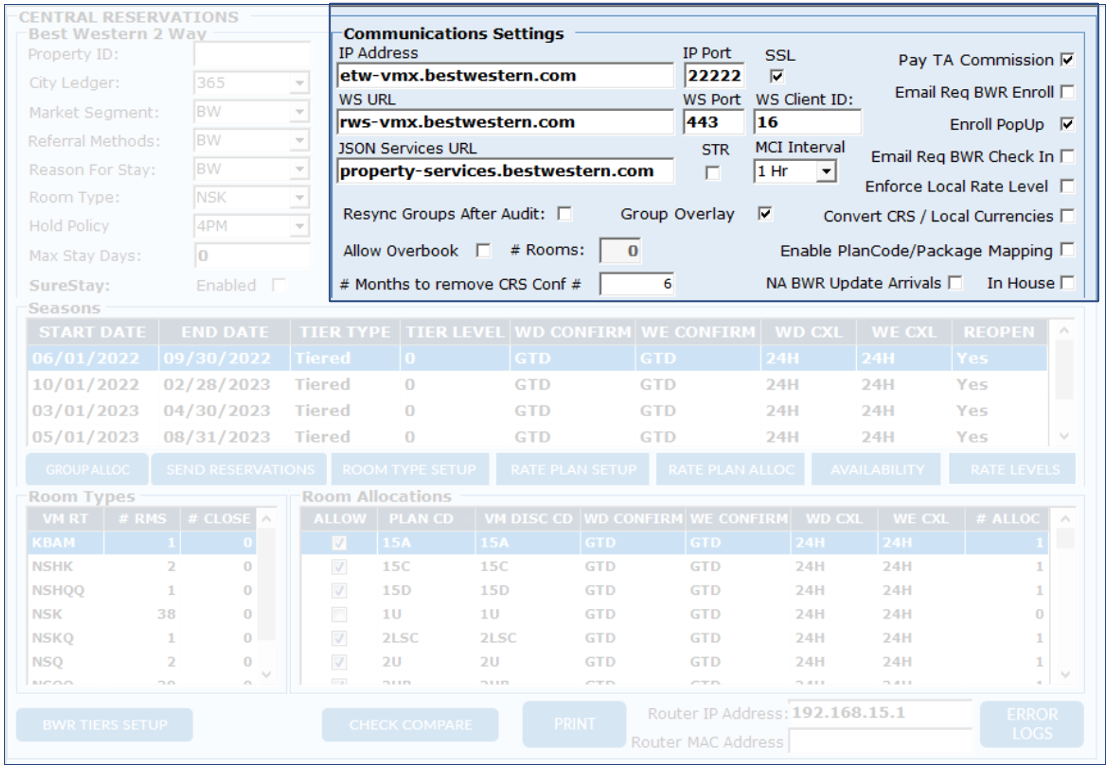Enable Enforce Local Rate Level
1111x770 pixels.
pos(1067,186)
